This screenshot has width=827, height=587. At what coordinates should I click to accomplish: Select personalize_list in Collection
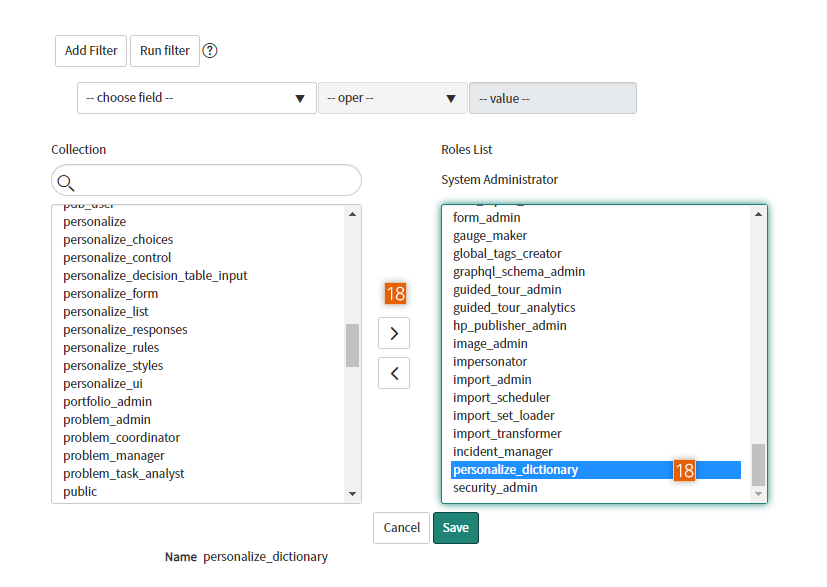coord(105,312)
